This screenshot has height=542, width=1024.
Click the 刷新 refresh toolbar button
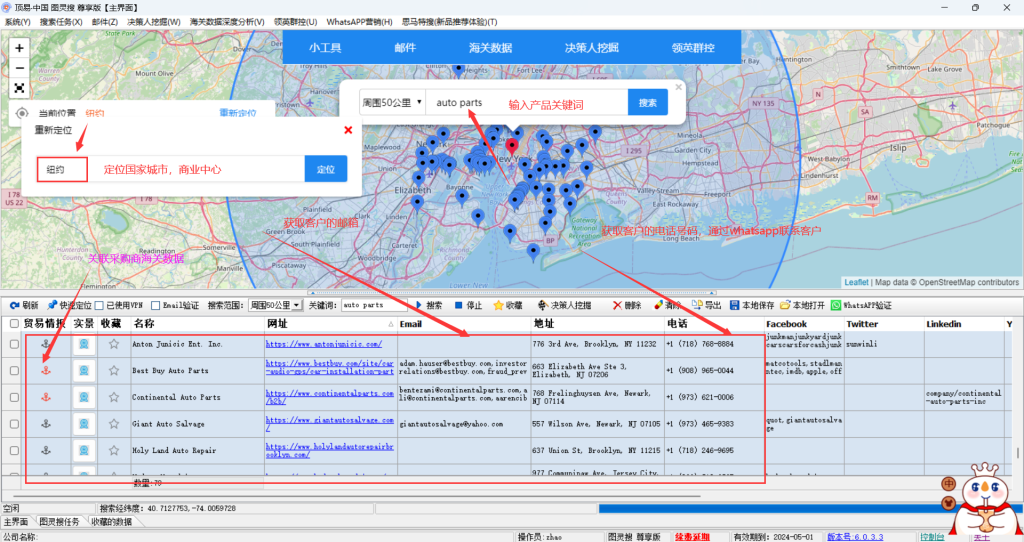24,305
